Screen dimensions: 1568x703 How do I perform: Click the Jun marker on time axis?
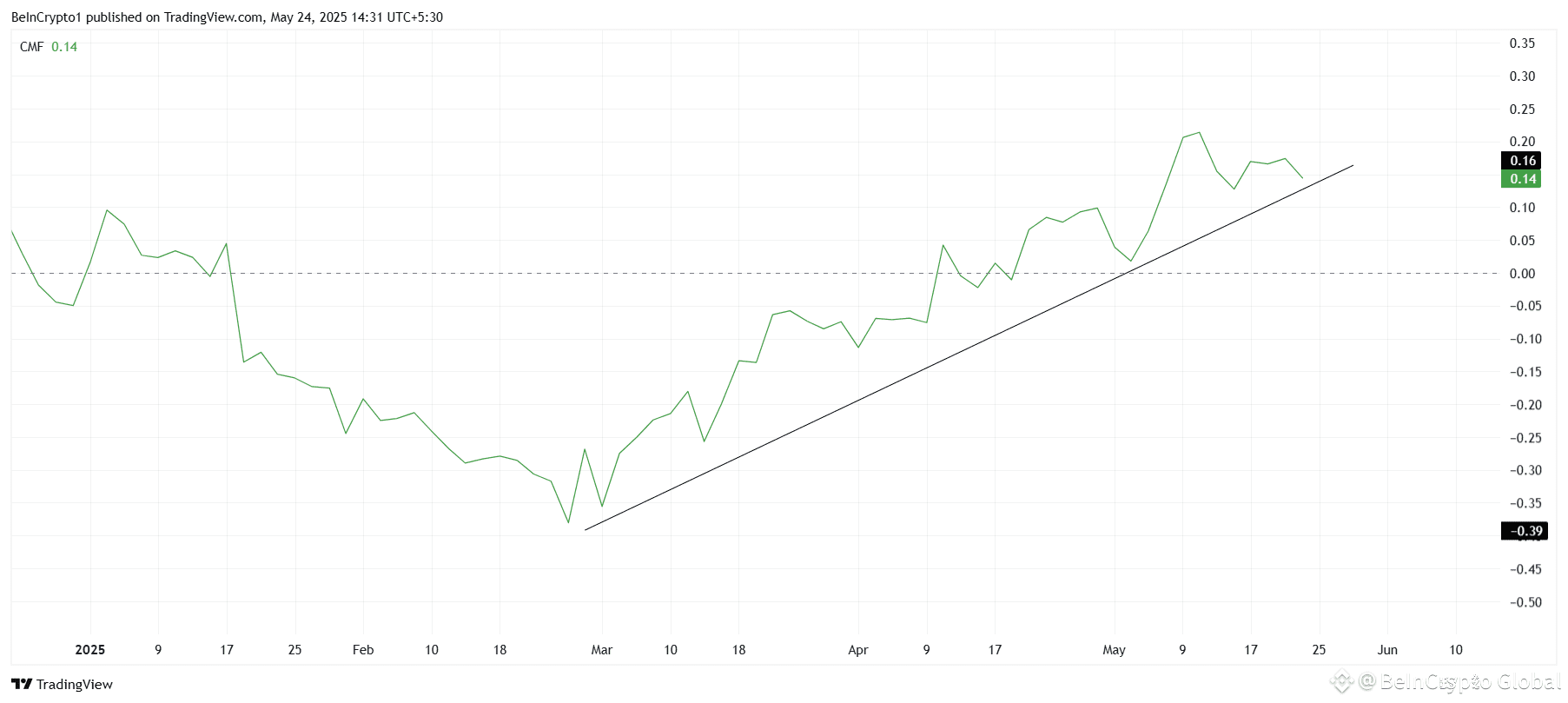[1387, 650]
